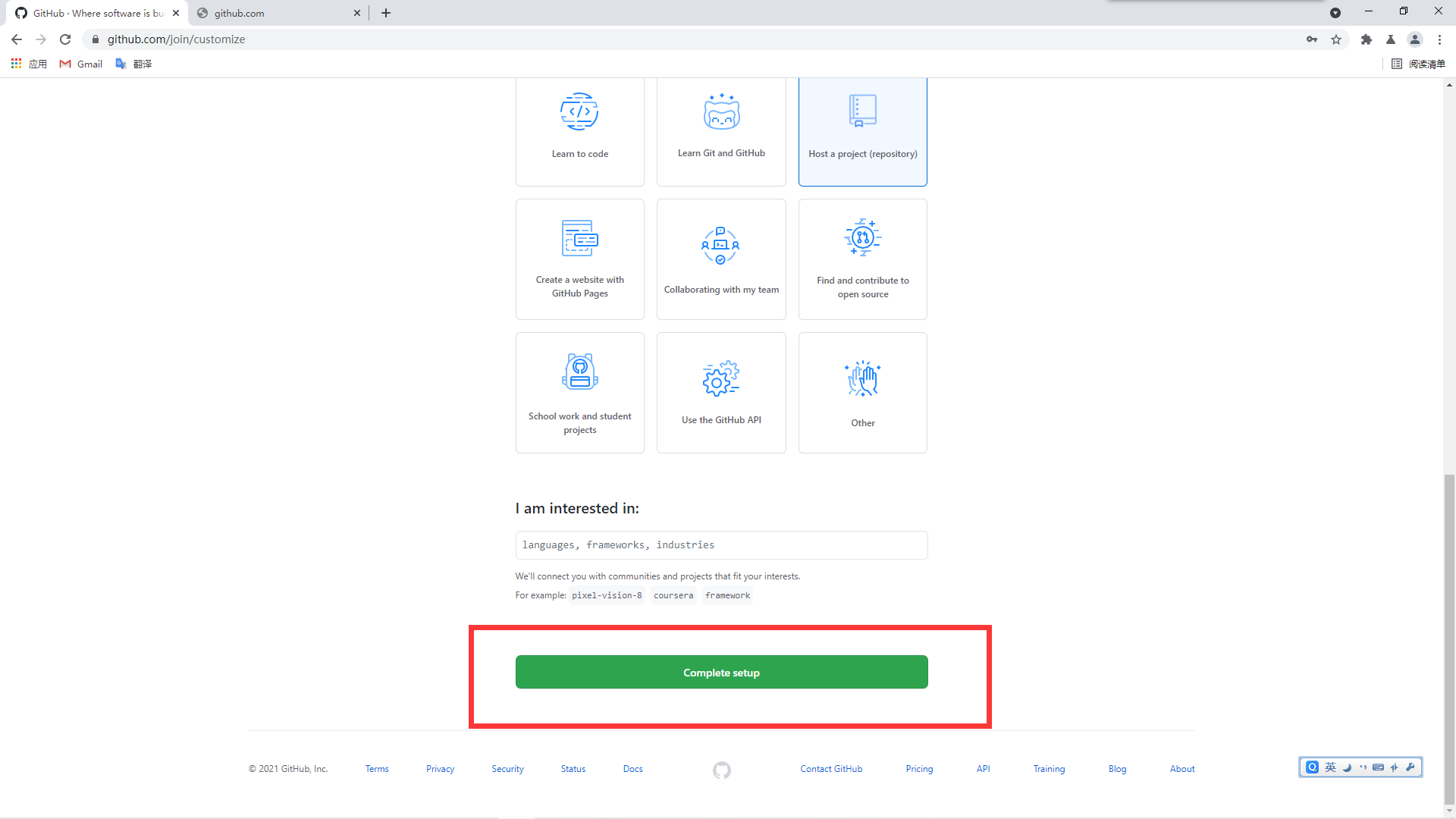Open IME wrench settings icon
This screenshot has width=1456, height=819.
pos(1410,767)
